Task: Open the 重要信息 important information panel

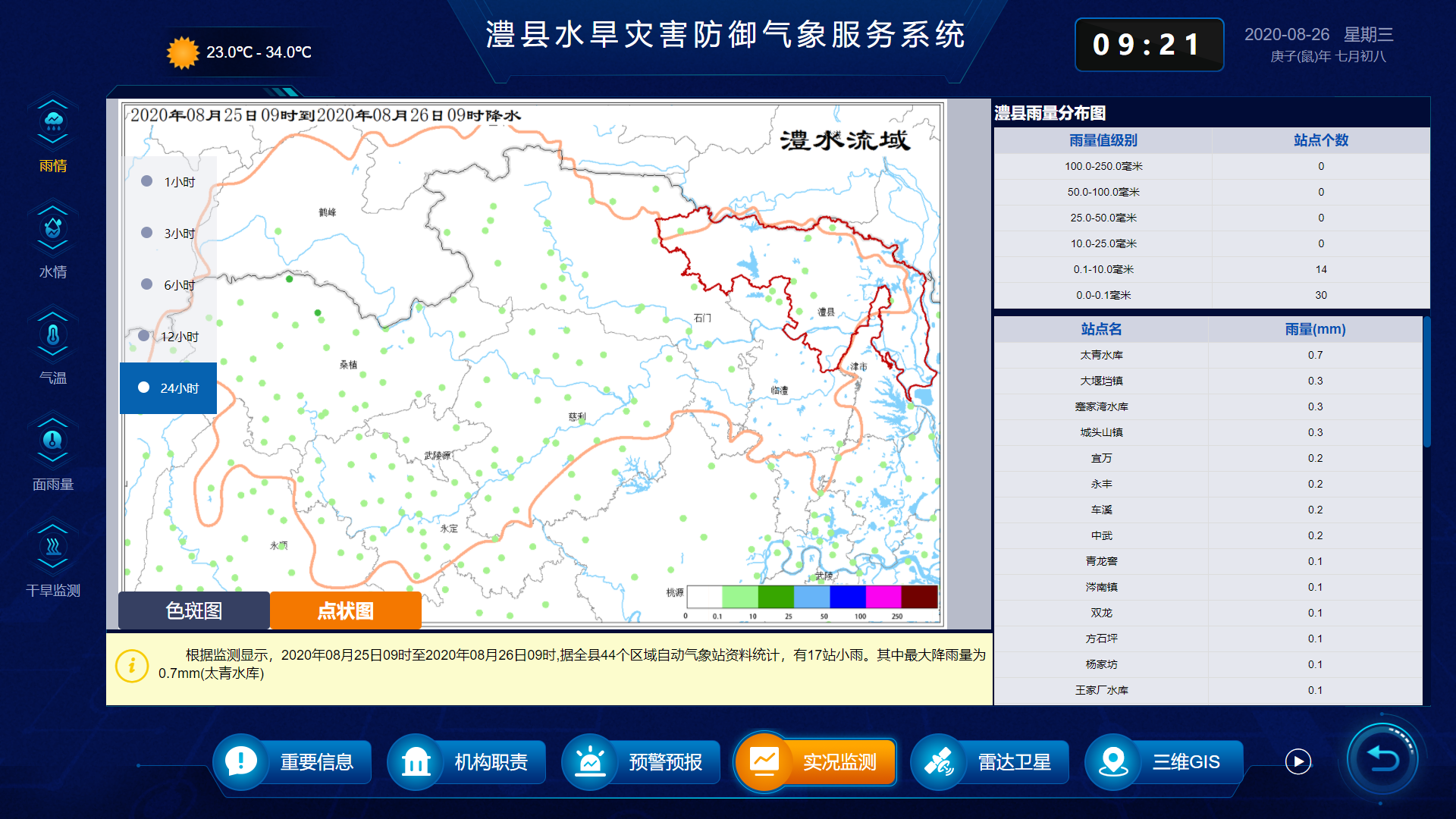Action: [292, 762]
